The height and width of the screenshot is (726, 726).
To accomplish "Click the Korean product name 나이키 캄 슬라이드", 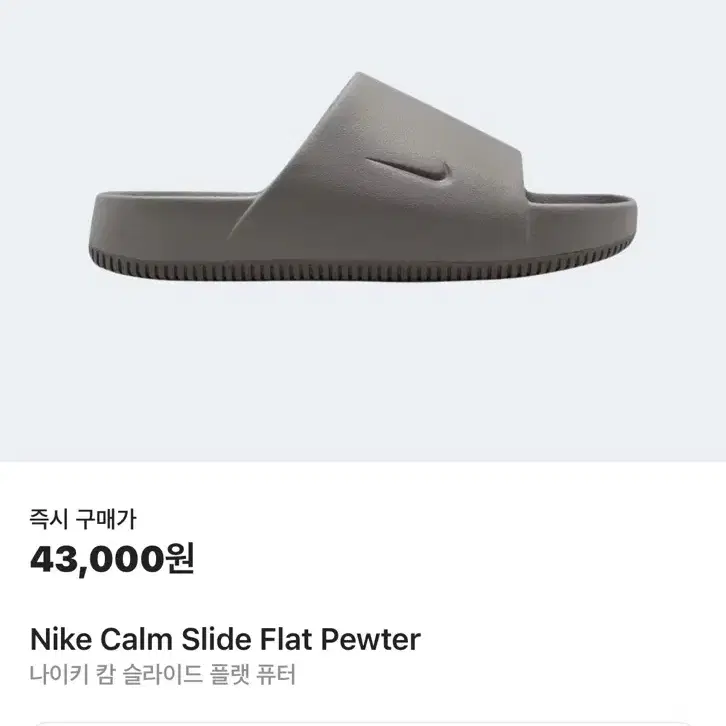I will [116, 674].
